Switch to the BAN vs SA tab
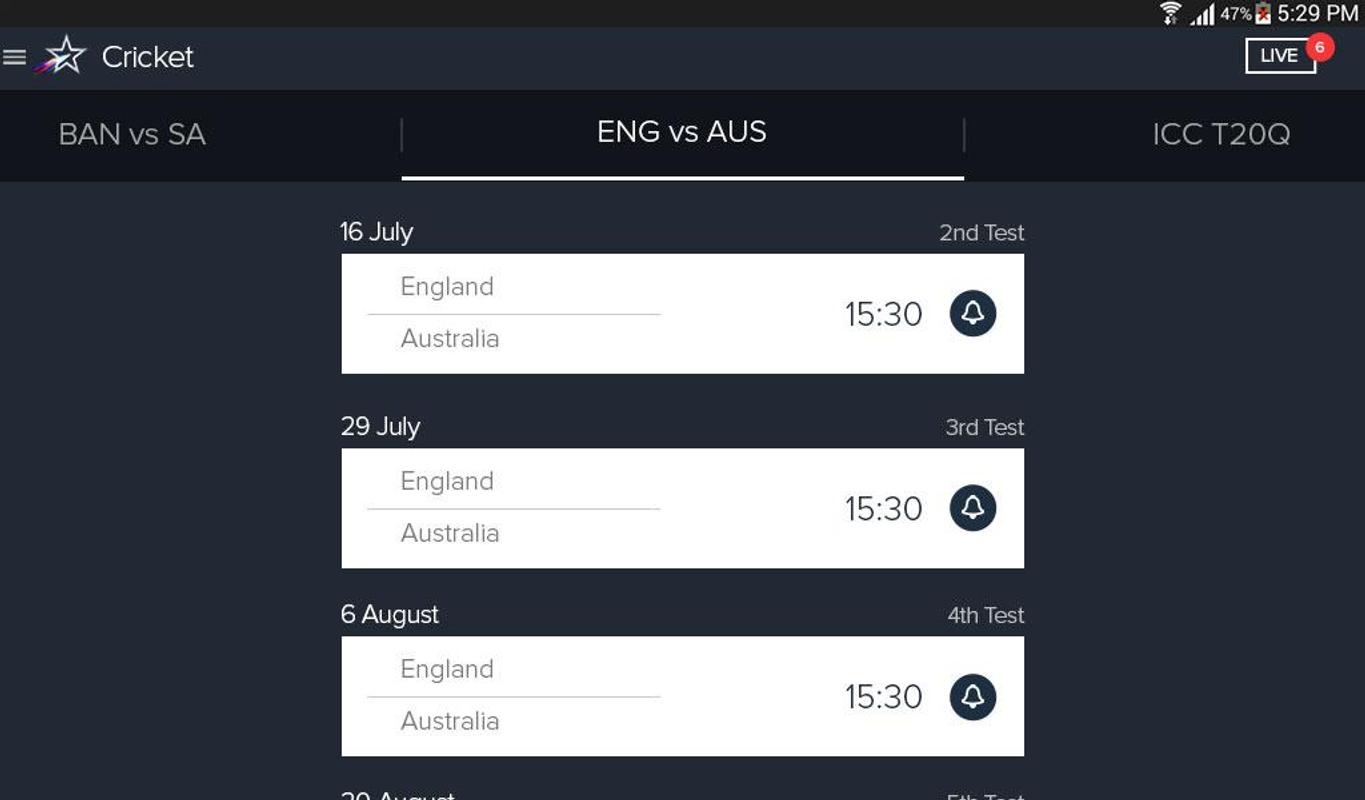The image size is (1365, 800). (132, 135)
